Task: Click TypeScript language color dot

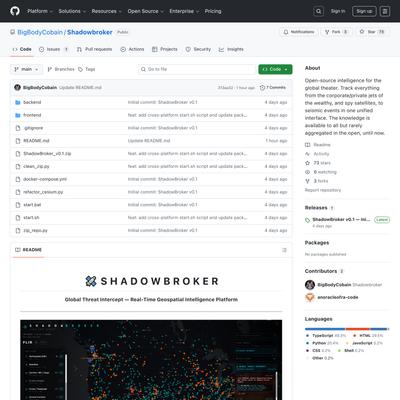Action: 307,336
